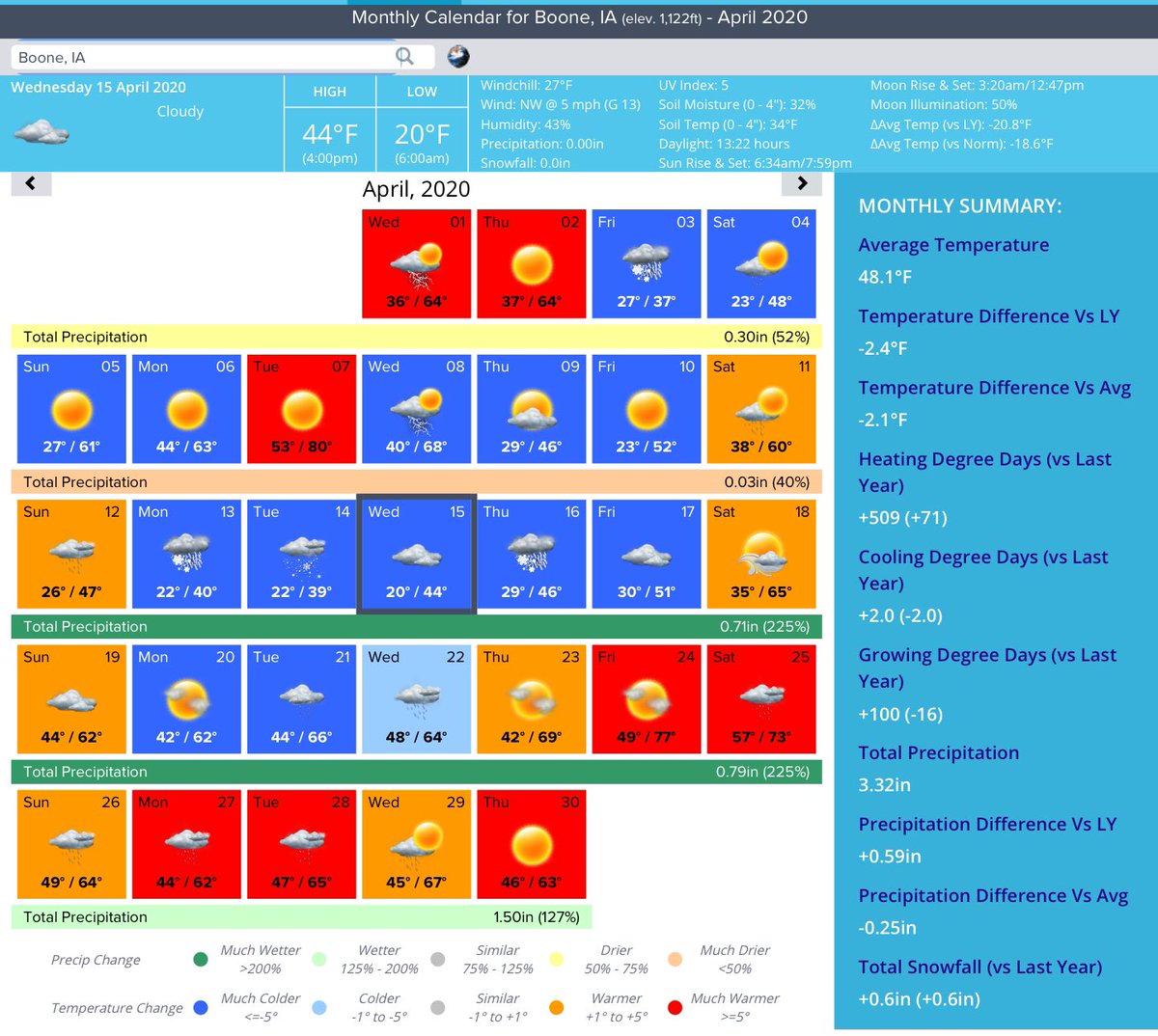Click Cooling Degree Days heading

point(983,569)
